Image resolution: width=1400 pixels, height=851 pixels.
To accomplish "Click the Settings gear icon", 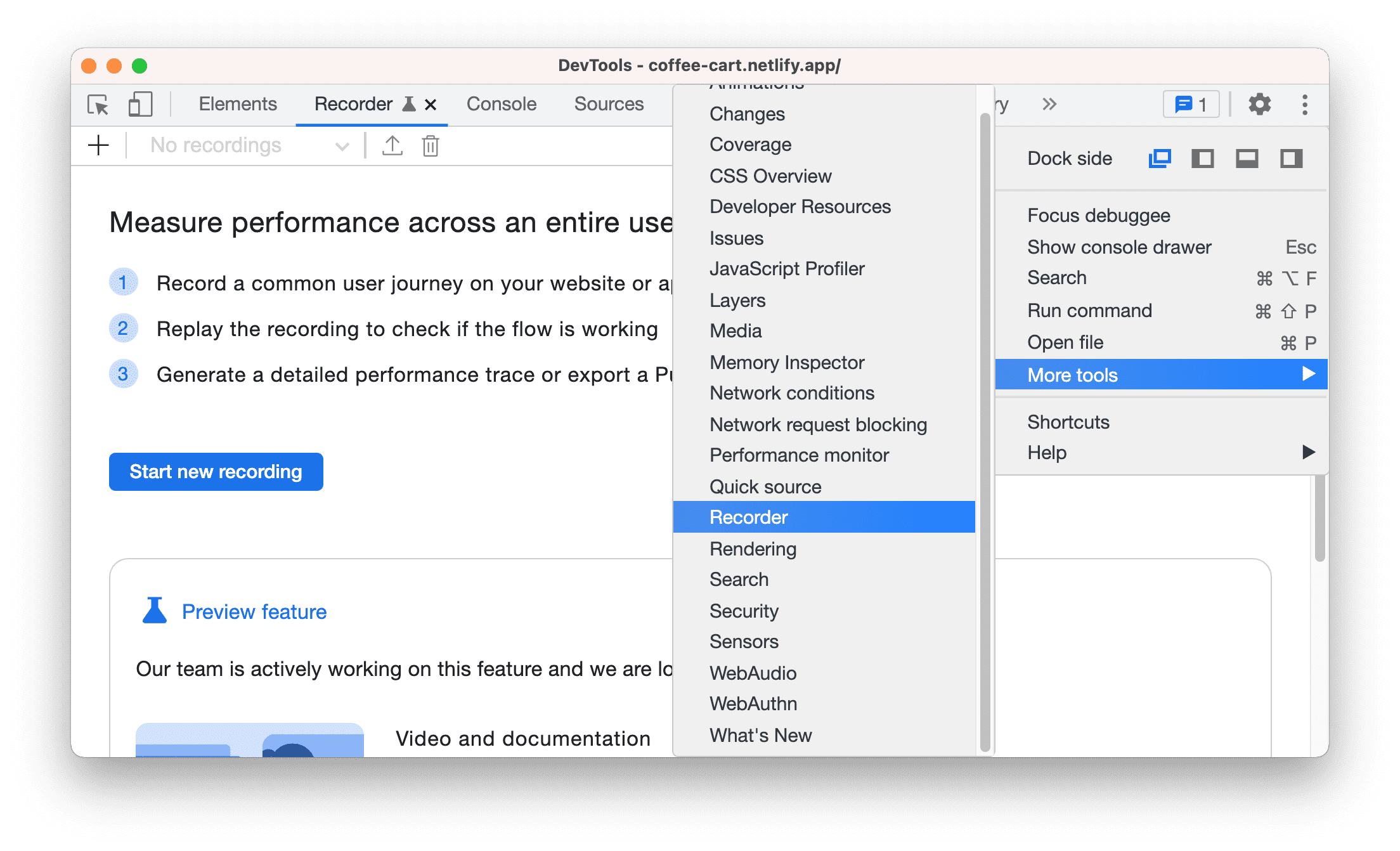I will pos(1257,105).
